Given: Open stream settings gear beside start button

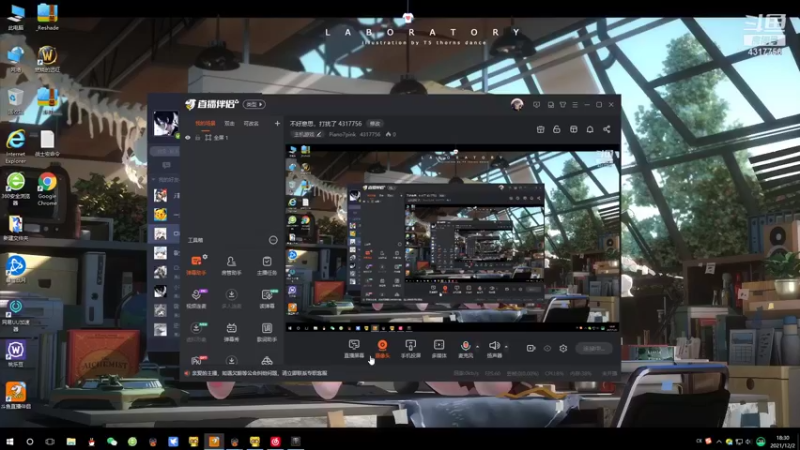Looking at the screenshot, I should click(563, 348).
